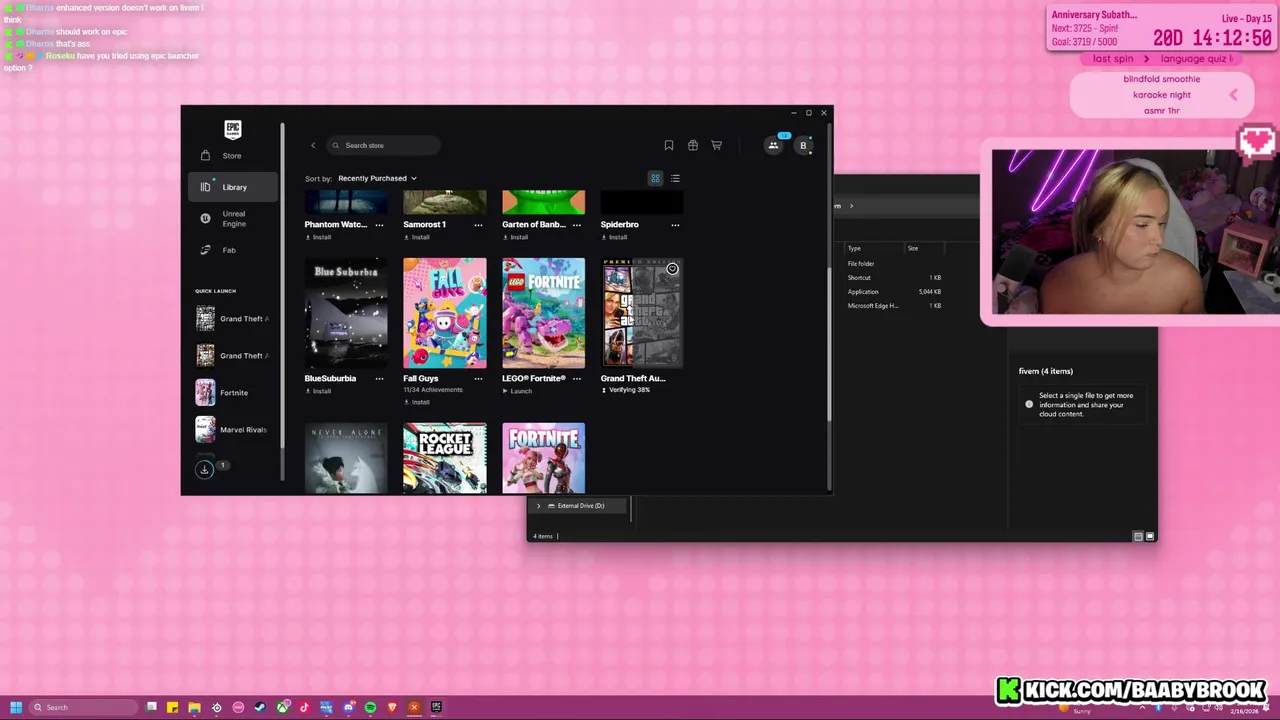The height and width of the screenshot is (720, 1280).
Task: Open options menu for Spiderbro
Action: point(675,225)
